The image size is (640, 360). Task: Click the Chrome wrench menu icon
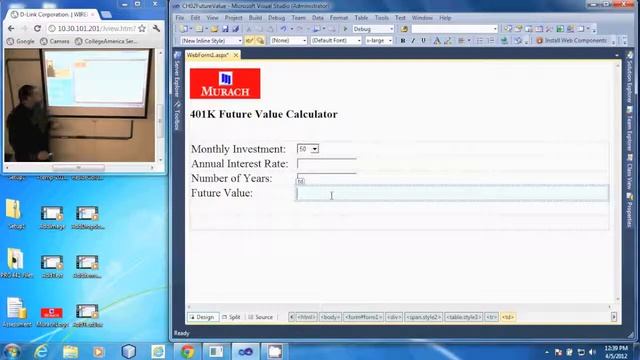coord(156,28)
